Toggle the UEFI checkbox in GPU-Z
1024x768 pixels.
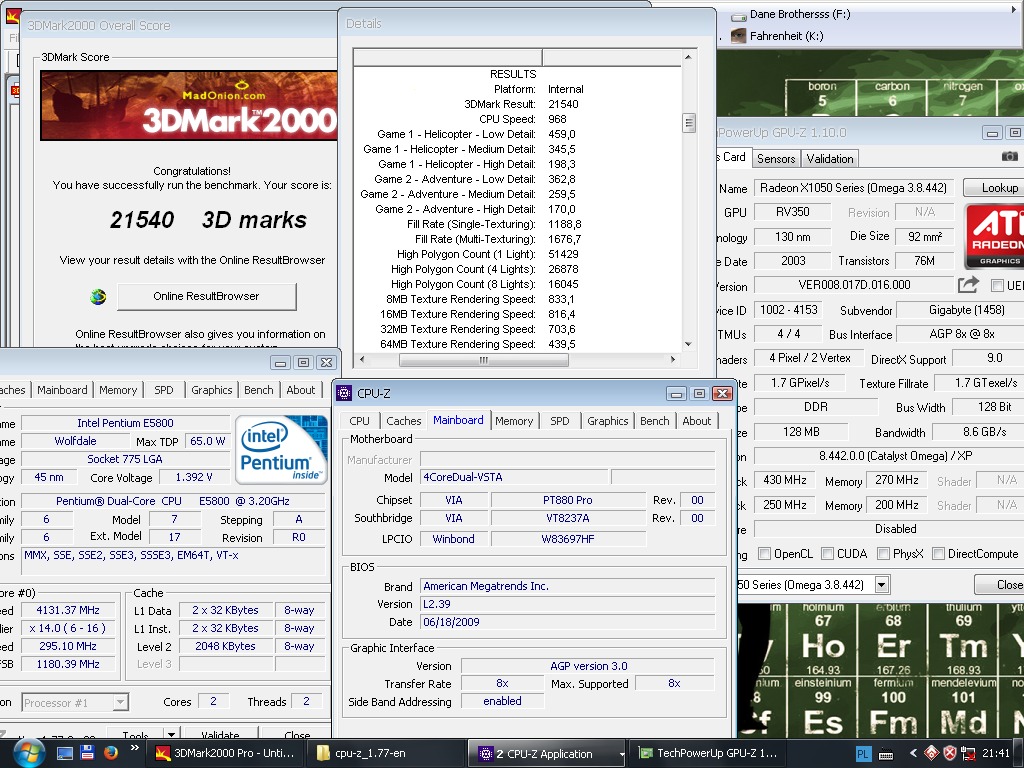coord(997,285)
